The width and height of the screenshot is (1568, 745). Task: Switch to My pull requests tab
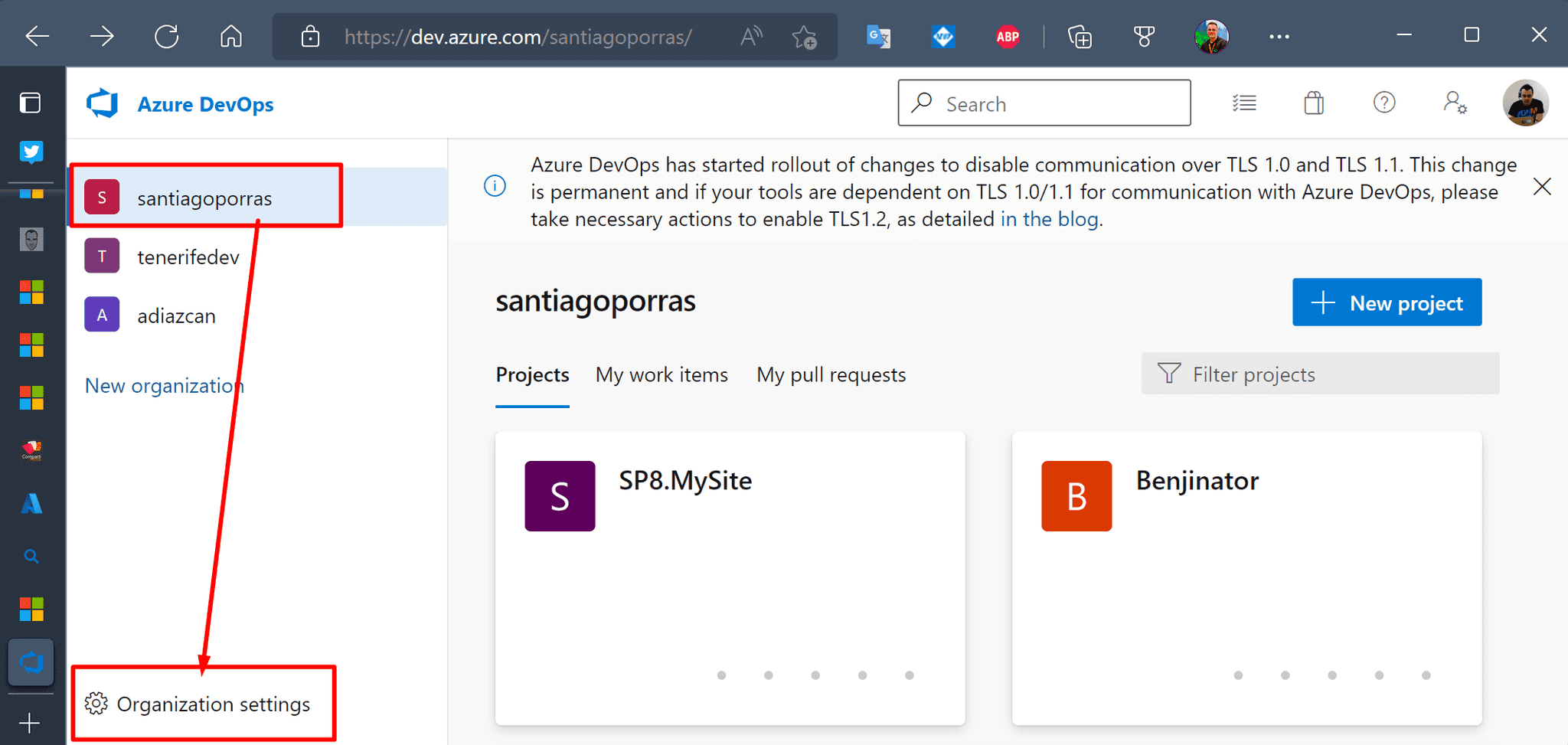pos(831,374)
